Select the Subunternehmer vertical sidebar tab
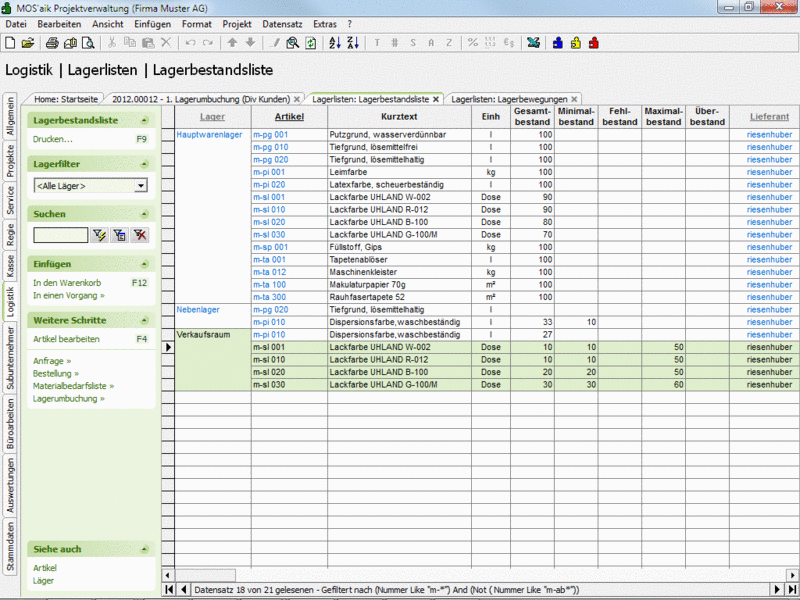The image size is (800, 600). click(10, 358)
